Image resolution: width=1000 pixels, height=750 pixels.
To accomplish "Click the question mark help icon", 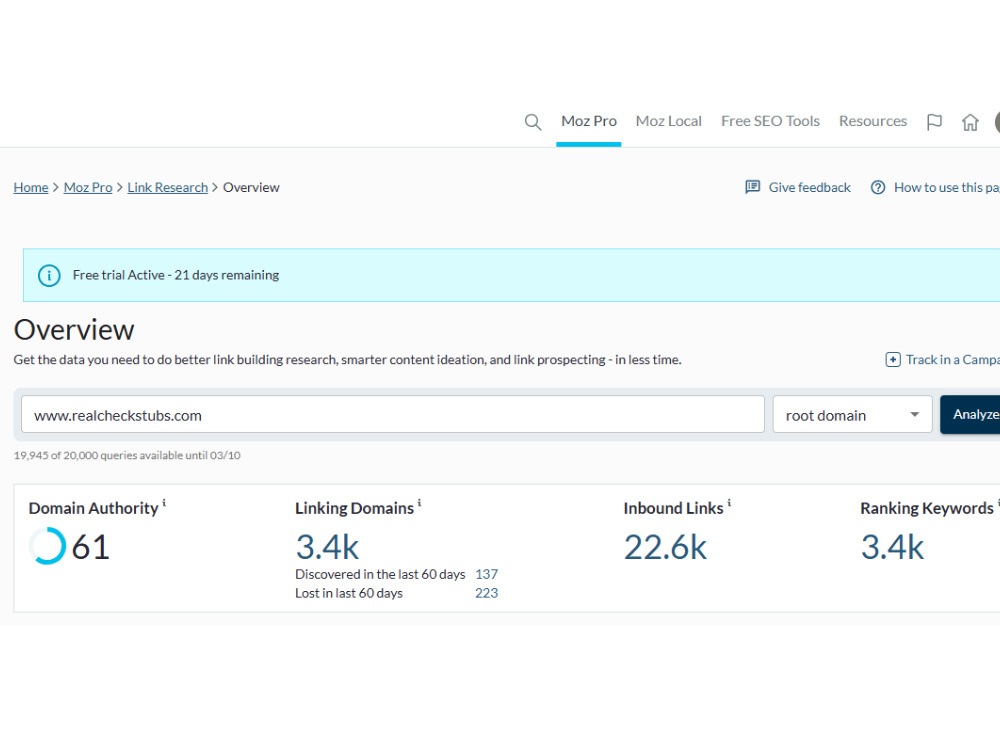I will 878,188.
